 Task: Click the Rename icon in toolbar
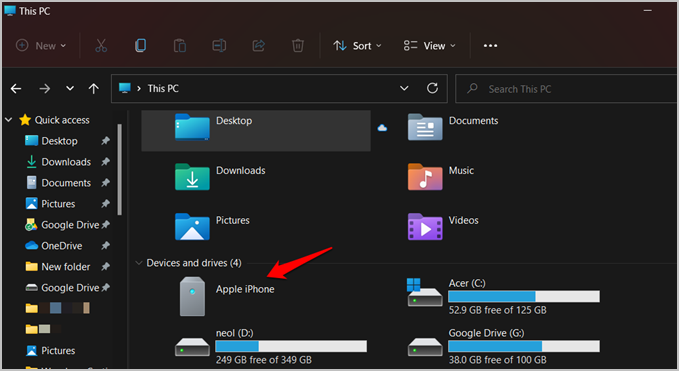[x=219, y=45]
